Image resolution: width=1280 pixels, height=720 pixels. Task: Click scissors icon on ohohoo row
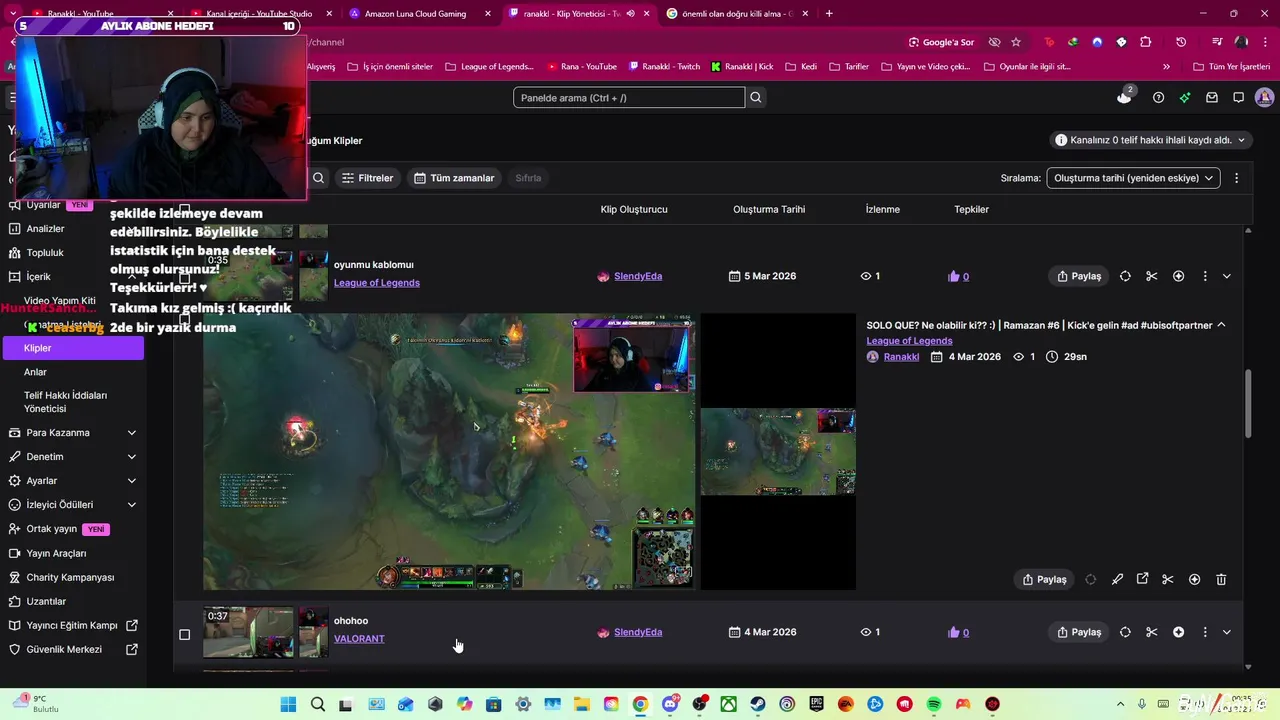coord(1152,632)
